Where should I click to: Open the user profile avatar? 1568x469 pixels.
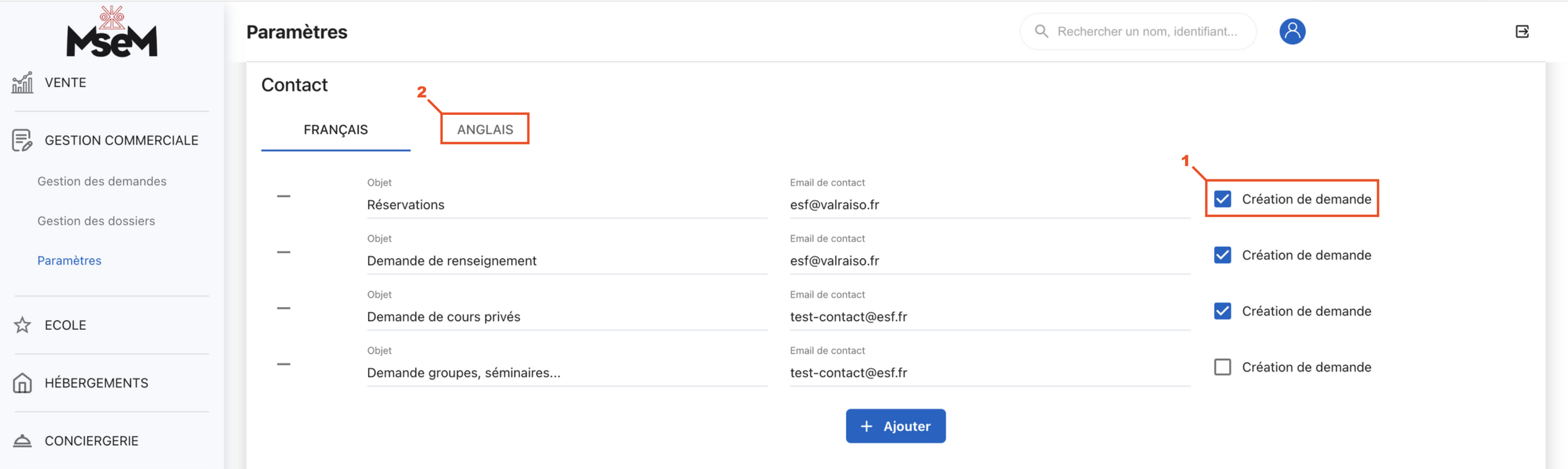click(x=1292, y=32)
